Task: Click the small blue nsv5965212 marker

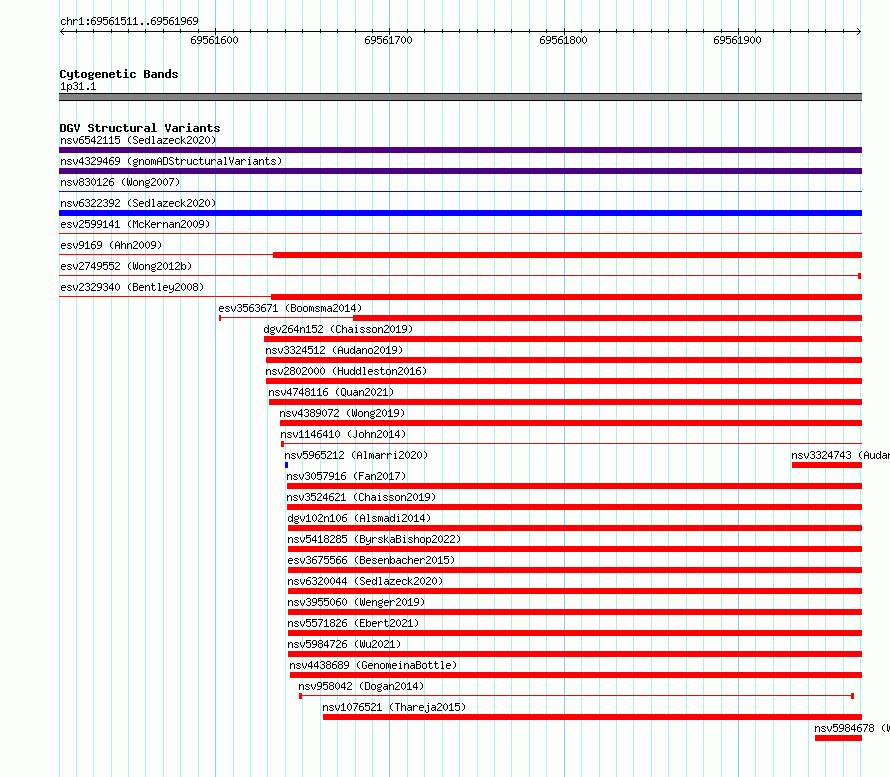Action: [287, 465]
